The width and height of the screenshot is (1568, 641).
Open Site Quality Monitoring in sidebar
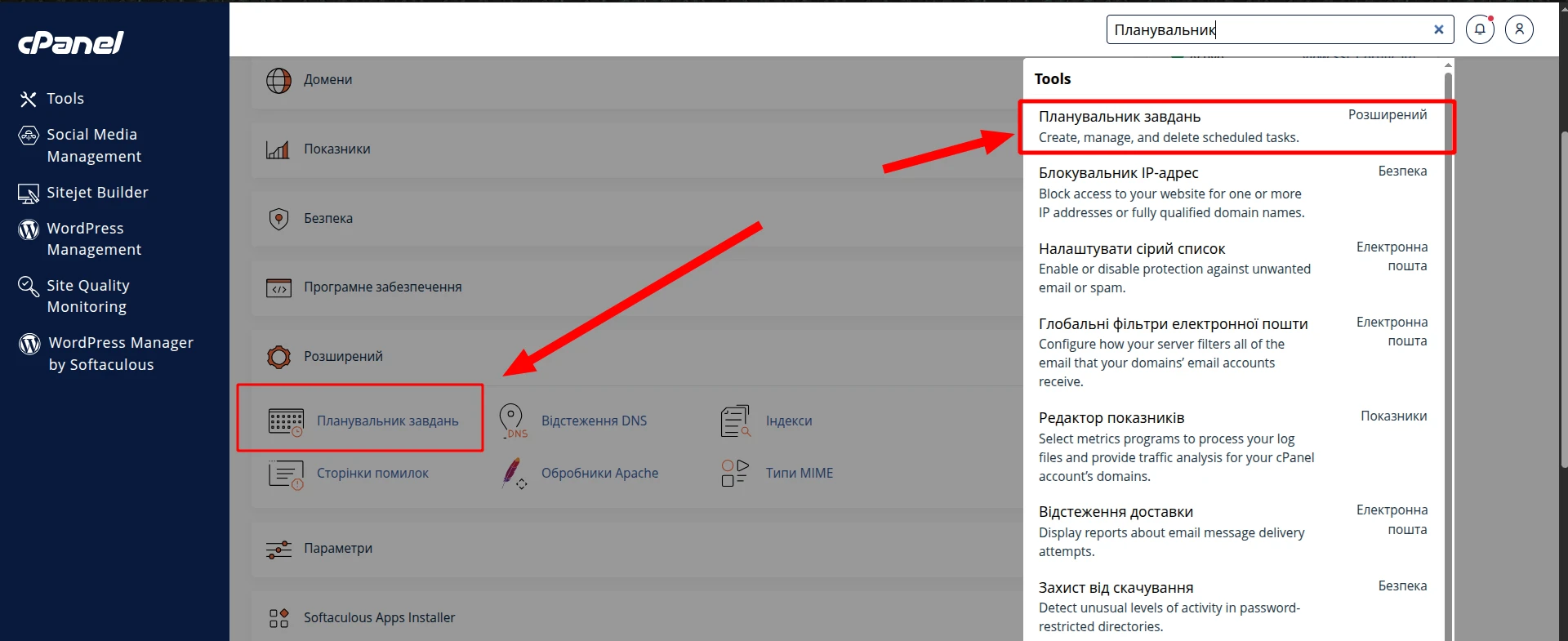coord(88,296)
